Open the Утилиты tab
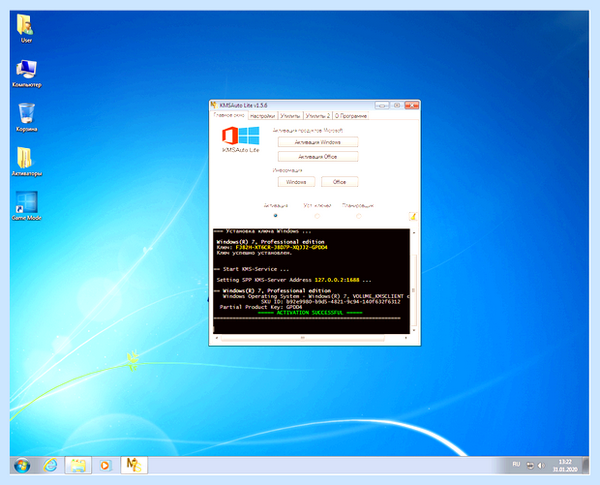This screenshot has height=485, width=600. tap(290, 116)
